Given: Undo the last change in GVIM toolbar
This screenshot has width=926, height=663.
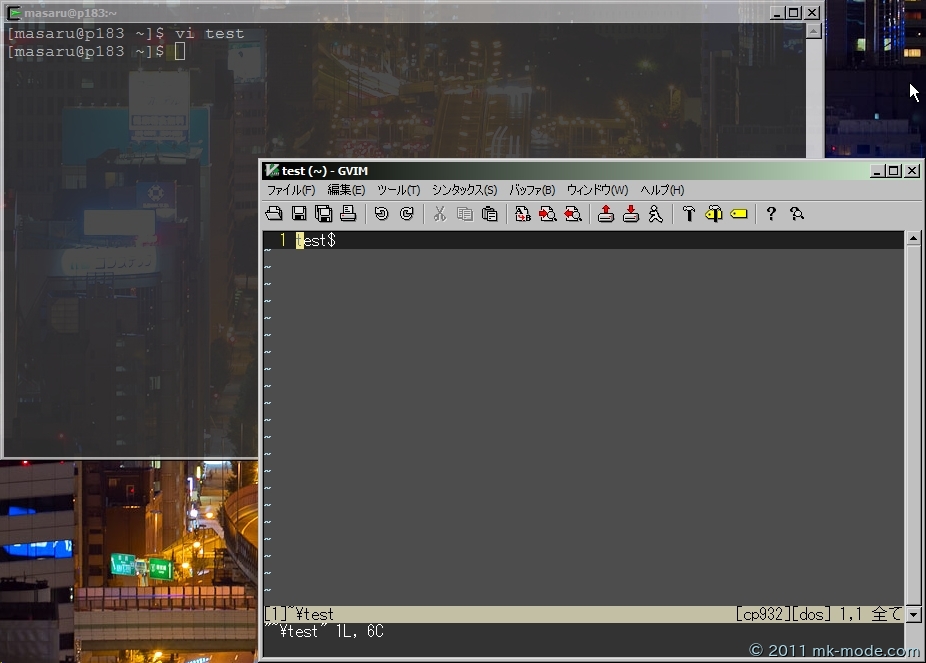Looking at the screenshot, I should 381,213.
